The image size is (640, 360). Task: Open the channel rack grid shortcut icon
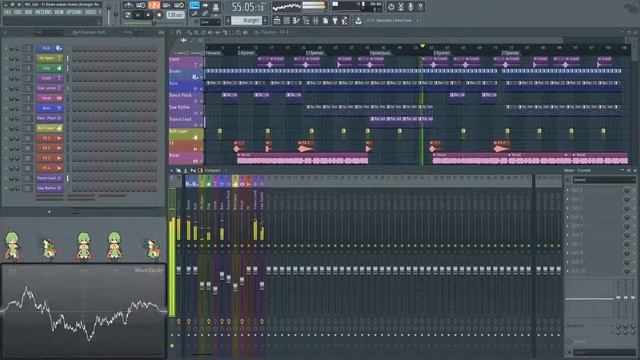pos(287,20)
